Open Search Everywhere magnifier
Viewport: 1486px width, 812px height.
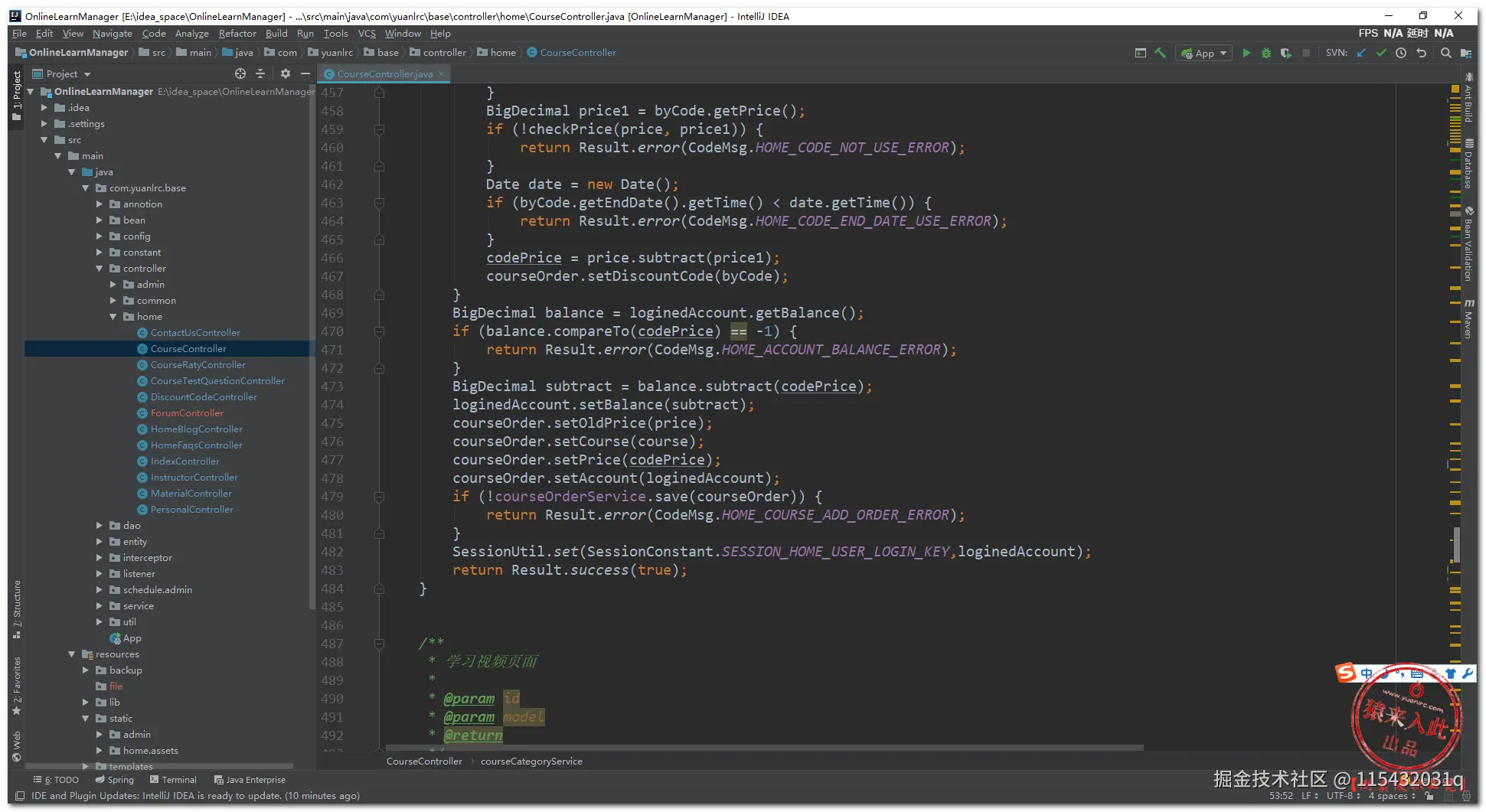click(x=1445, y=53)
